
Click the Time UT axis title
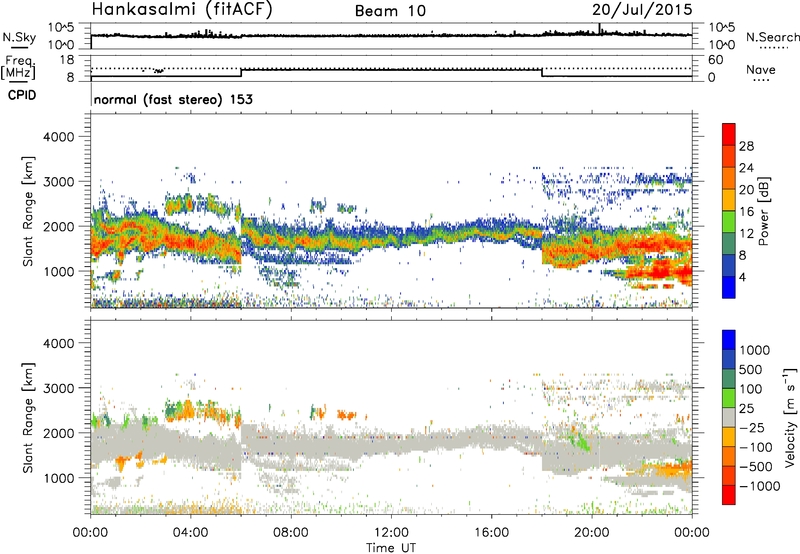point(391,548)
